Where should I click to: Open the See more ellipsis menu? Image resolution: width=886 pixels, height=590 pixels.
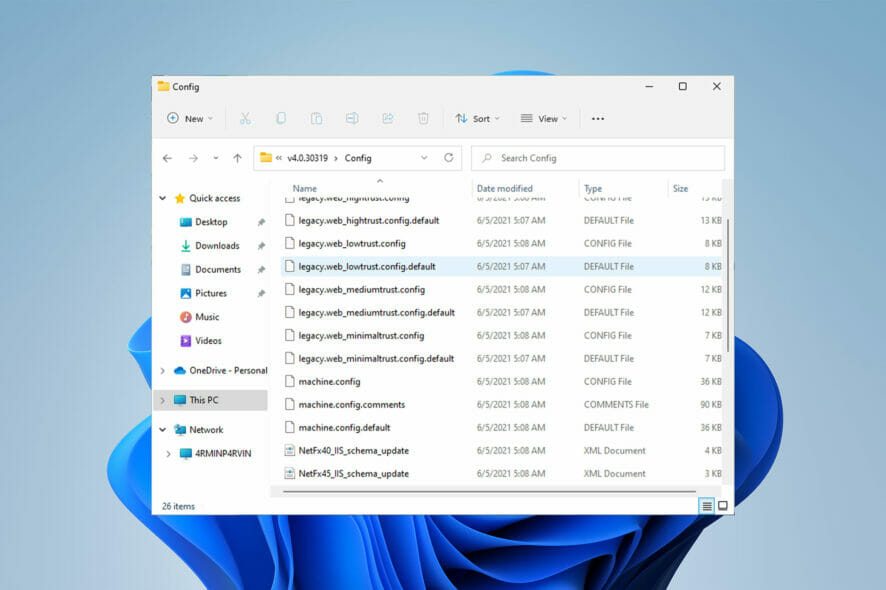pyautogui.click(x=598, y=119)
